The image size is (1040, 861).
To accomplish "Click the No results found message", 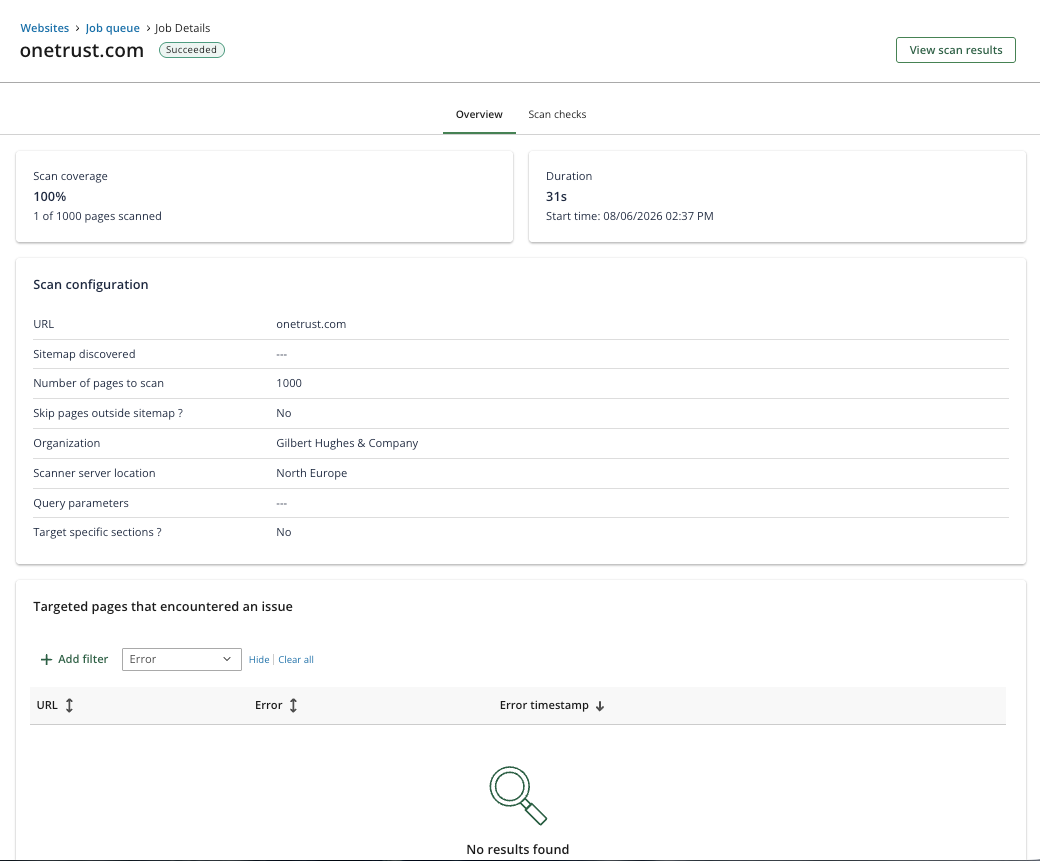I will [517, 849].
